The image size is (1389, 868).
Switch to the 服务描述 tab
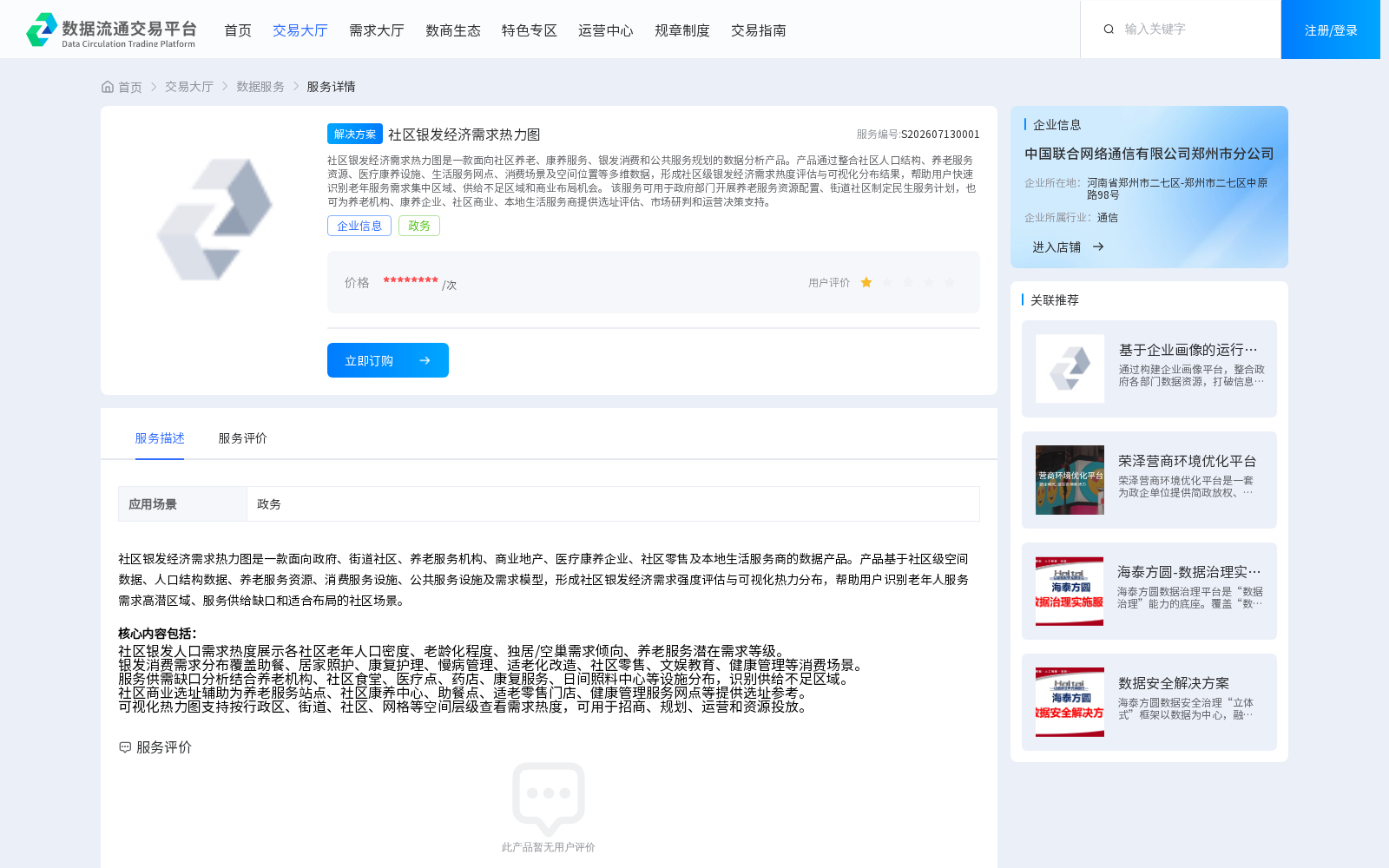(x=160, y=438)
